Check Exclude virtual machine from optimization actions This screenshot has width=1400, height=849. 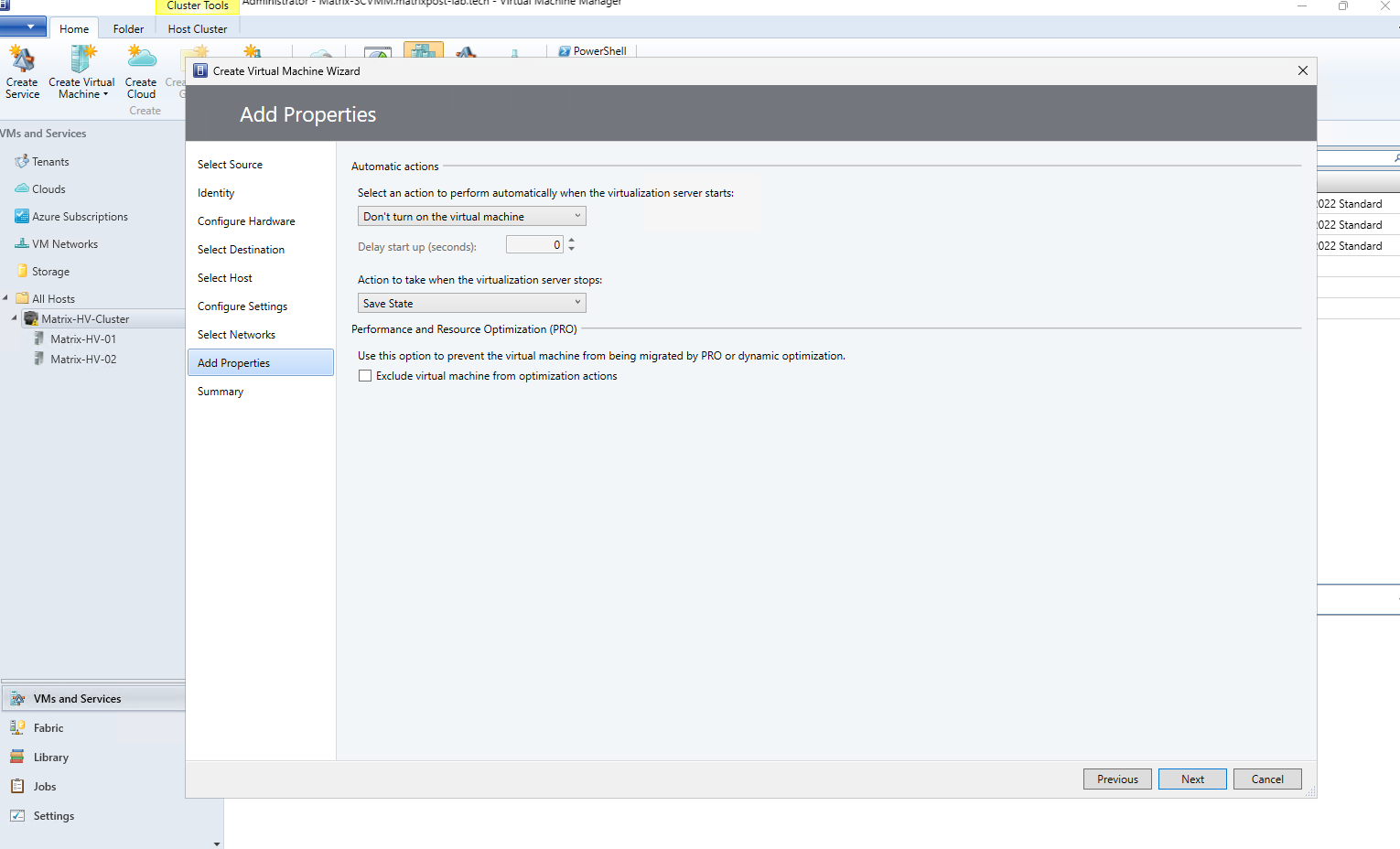(x=365, y=376)
